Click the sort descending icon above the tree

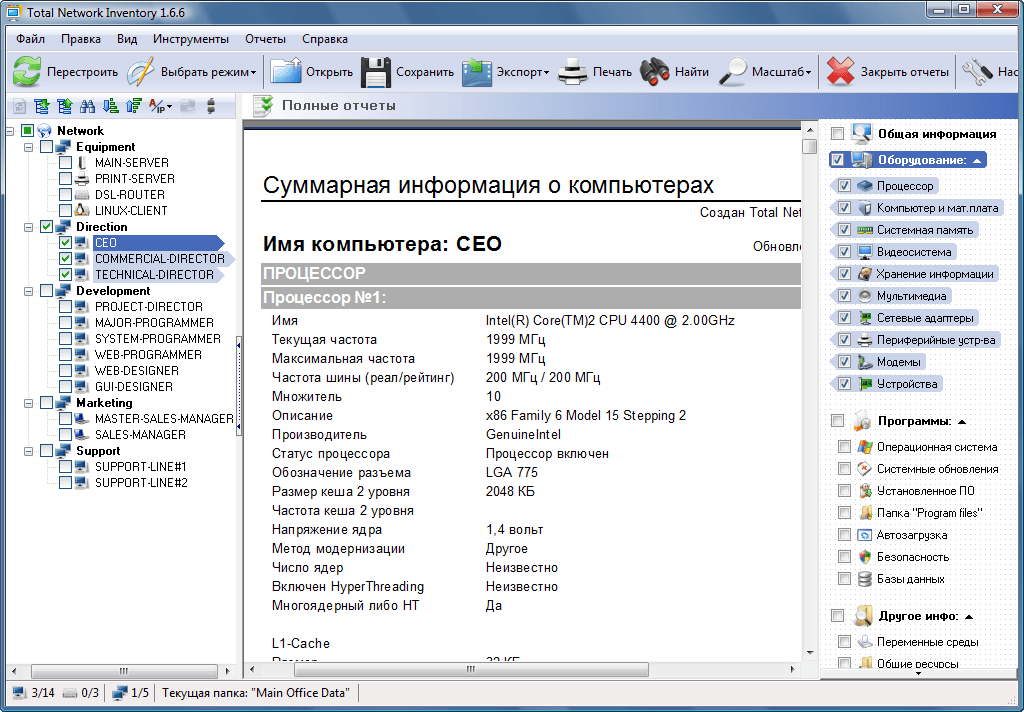point(111,106)
